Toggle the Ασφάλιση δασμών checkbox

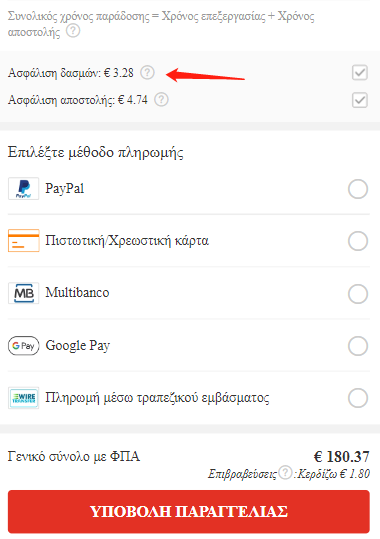point(360,73)
